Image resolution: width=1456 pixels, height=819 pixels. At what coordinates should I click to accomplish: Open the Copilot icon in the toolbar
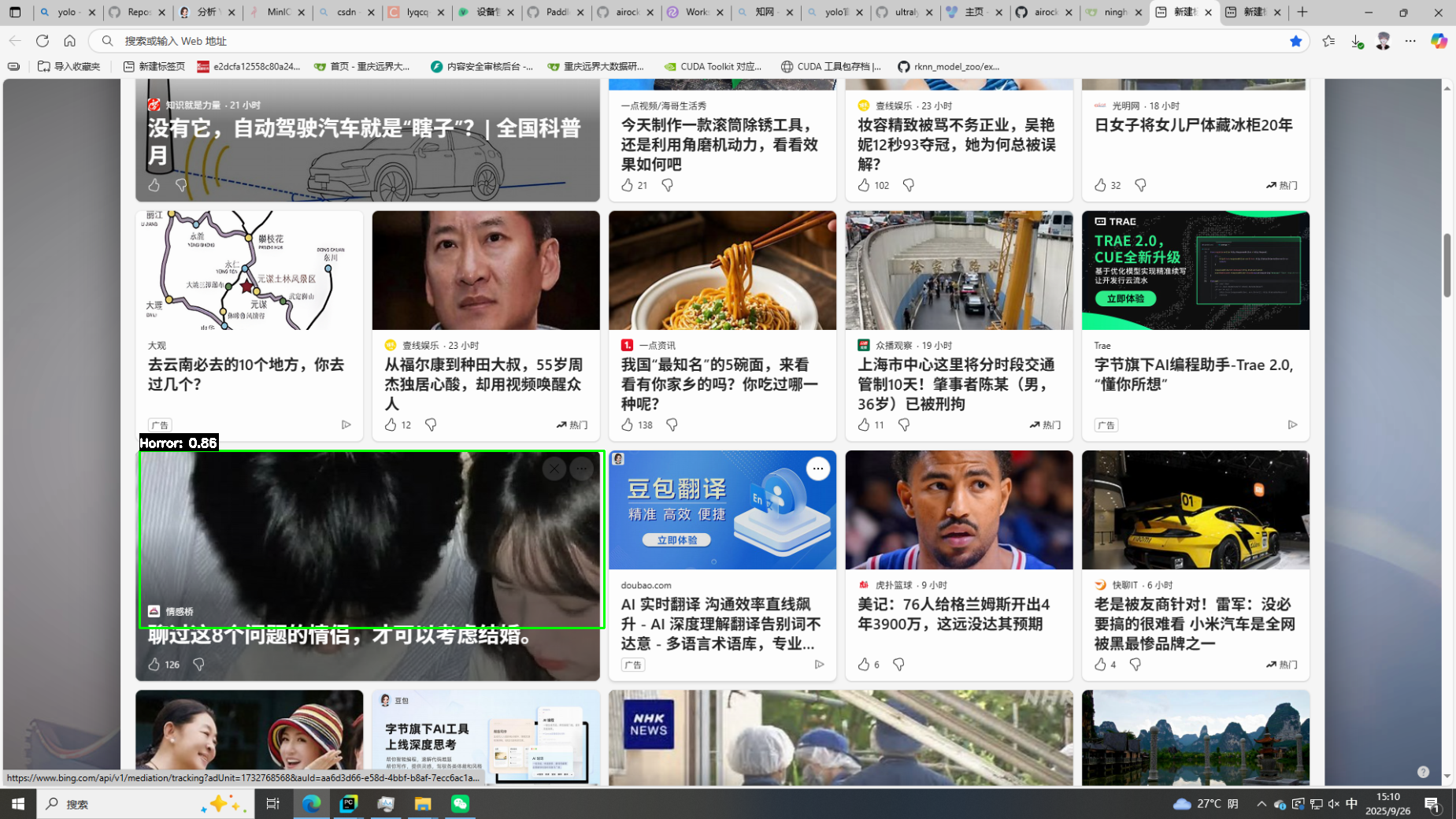[1439, 41]
